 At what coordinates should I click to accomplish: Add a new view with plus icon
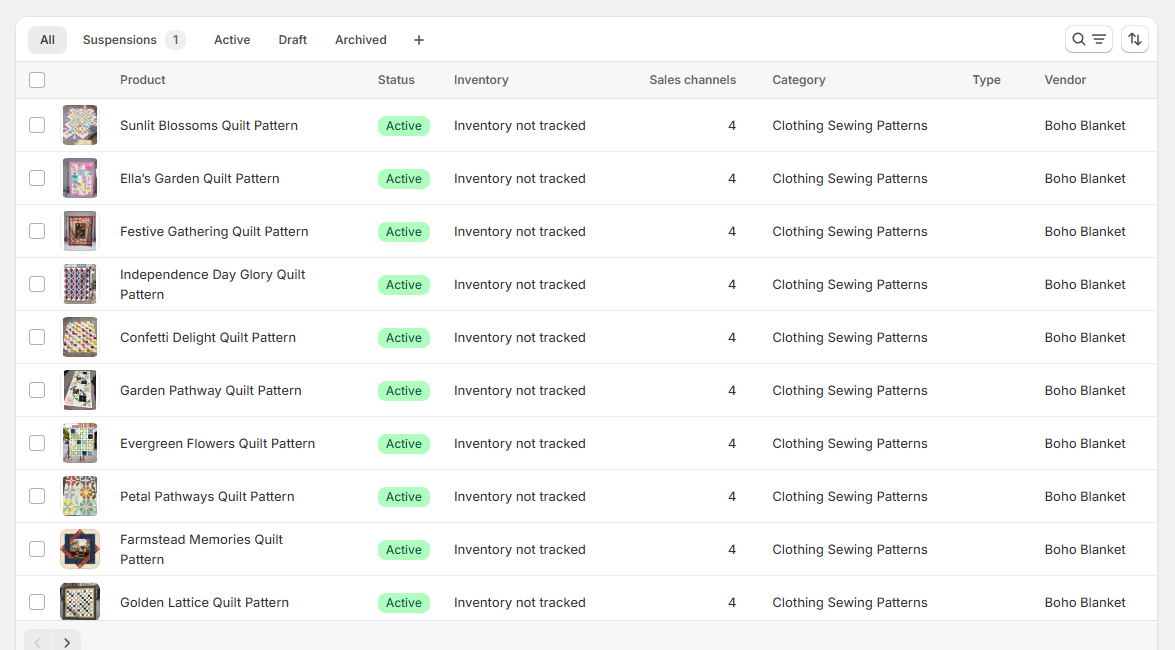point(419,40)
